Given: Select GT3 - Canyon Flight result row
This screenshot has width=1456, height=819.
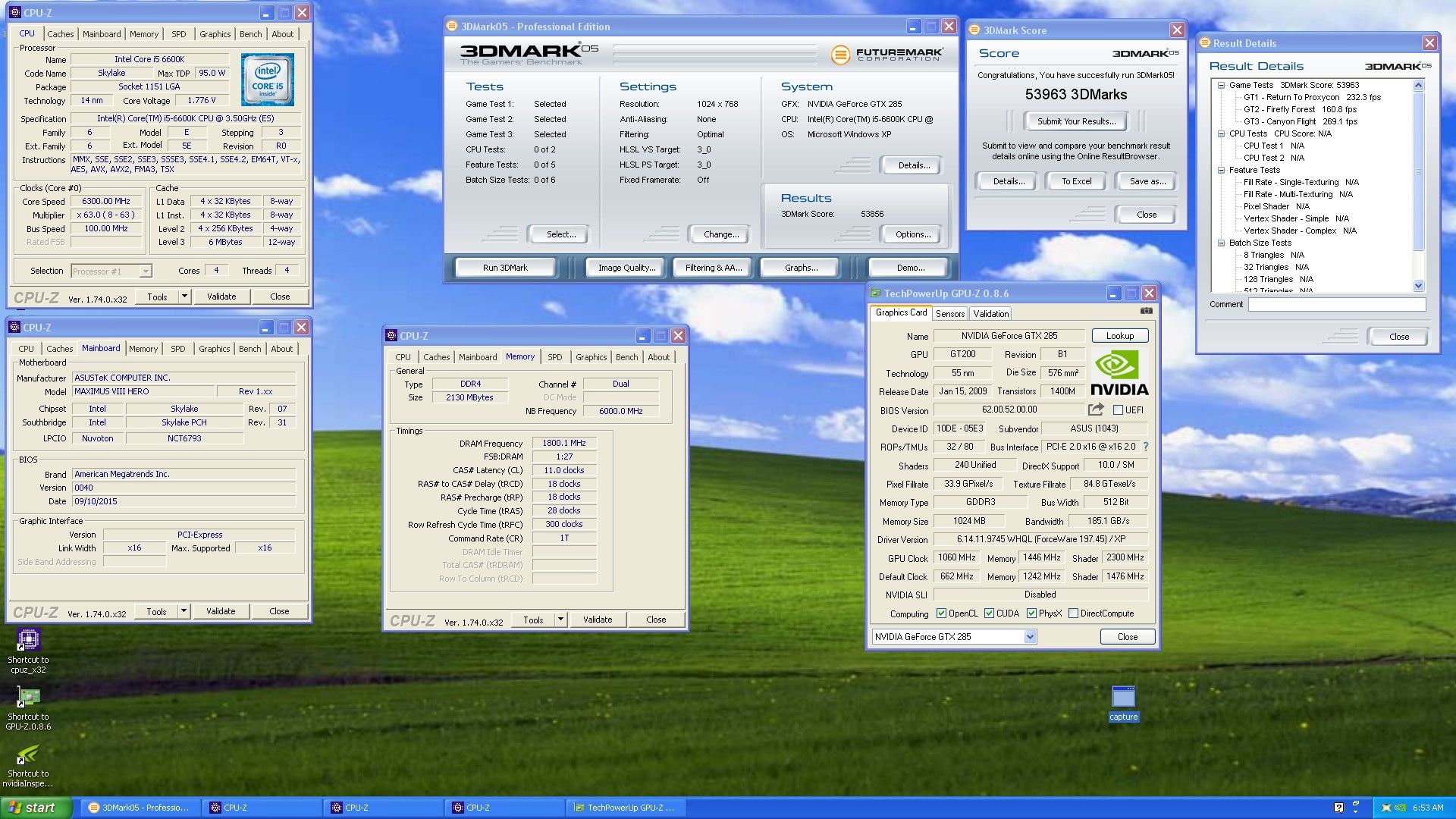Looking at the screenshot, I should tap(1300, 121).
